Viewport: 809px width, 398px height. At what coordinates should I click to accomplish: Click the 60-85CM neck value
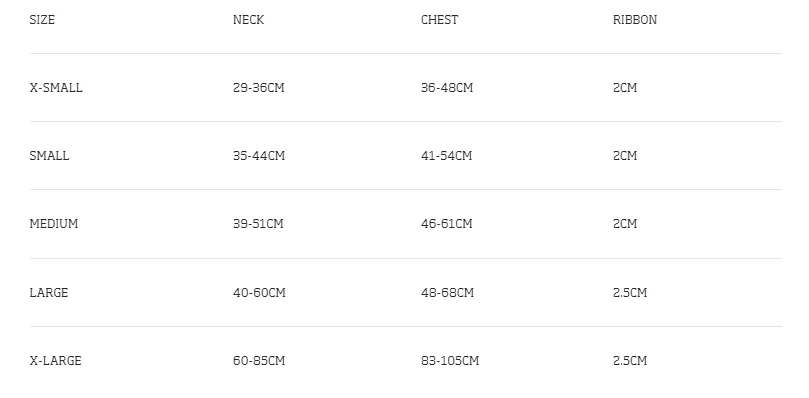tap(258, 361)
